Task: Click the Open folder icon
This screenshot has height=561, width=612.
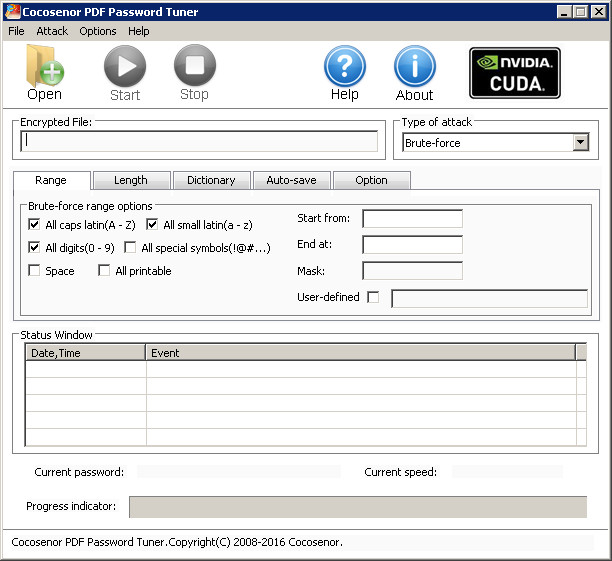Action: pyautogui.click(x=44, y=66)
